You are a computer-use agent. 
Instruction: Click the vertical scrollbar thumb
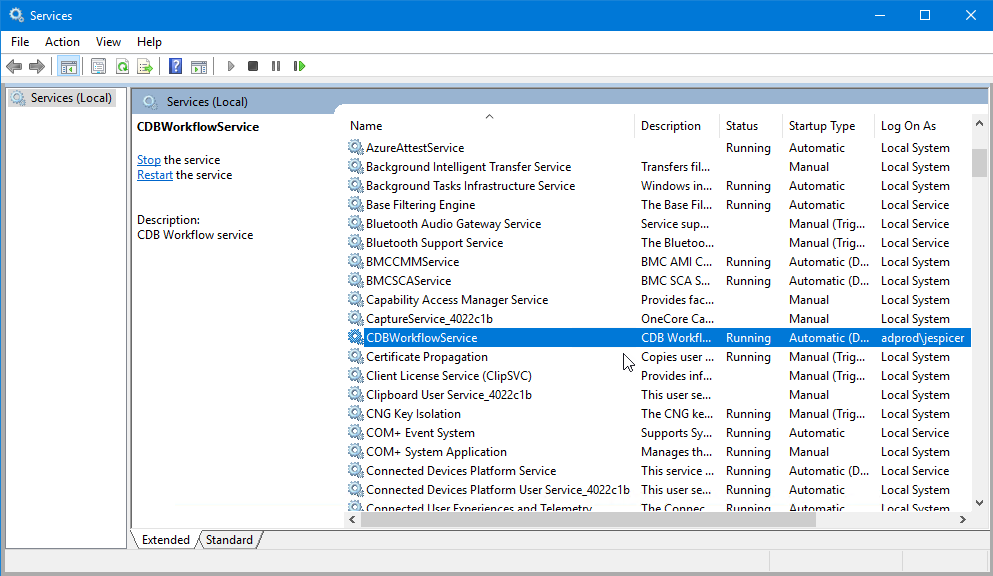pos(979,163)
